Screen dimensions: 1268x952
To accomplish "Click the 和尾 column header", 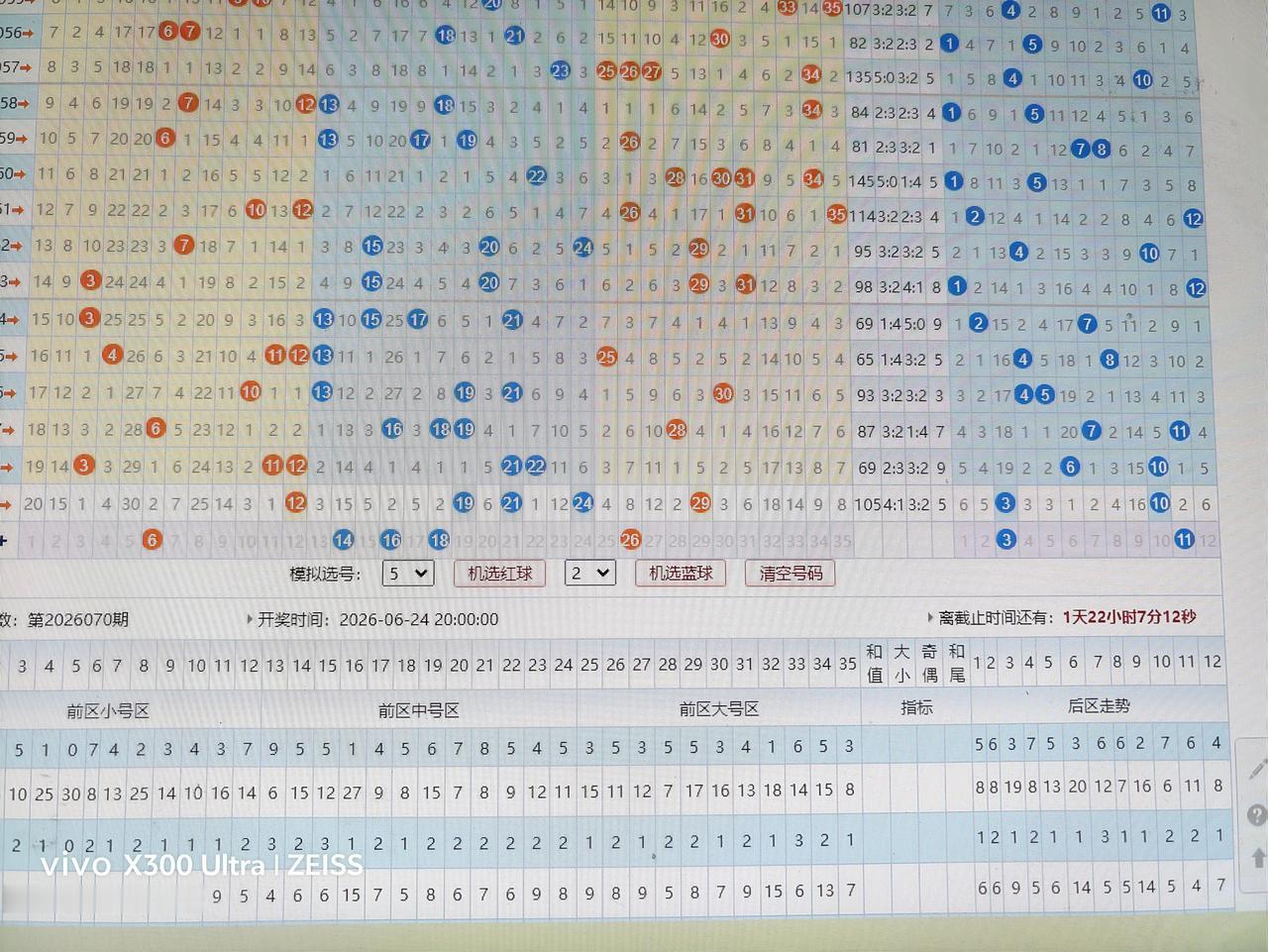I will coord(956,663).
